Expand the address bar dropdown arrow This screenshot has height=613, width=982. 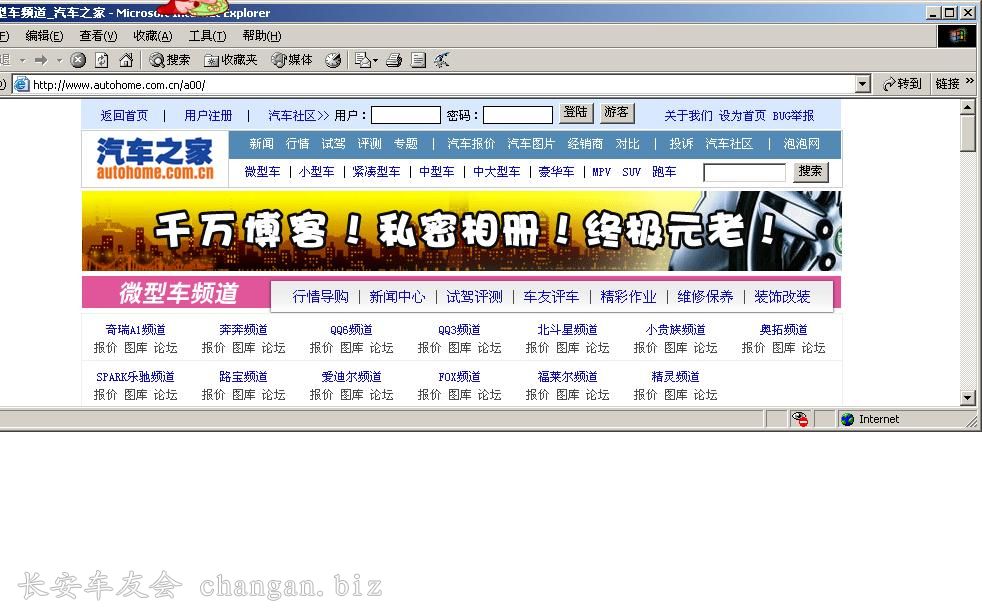(x=863, y=84)
